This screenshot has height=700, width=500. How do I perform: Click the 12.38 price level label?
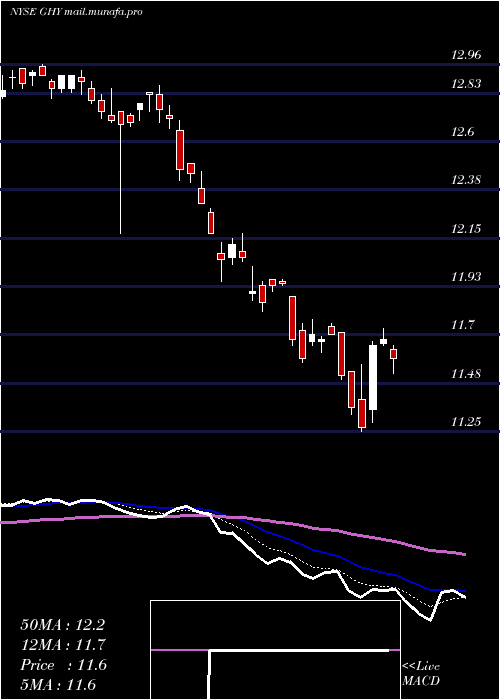pyautogui.click(x=466, y=180)
